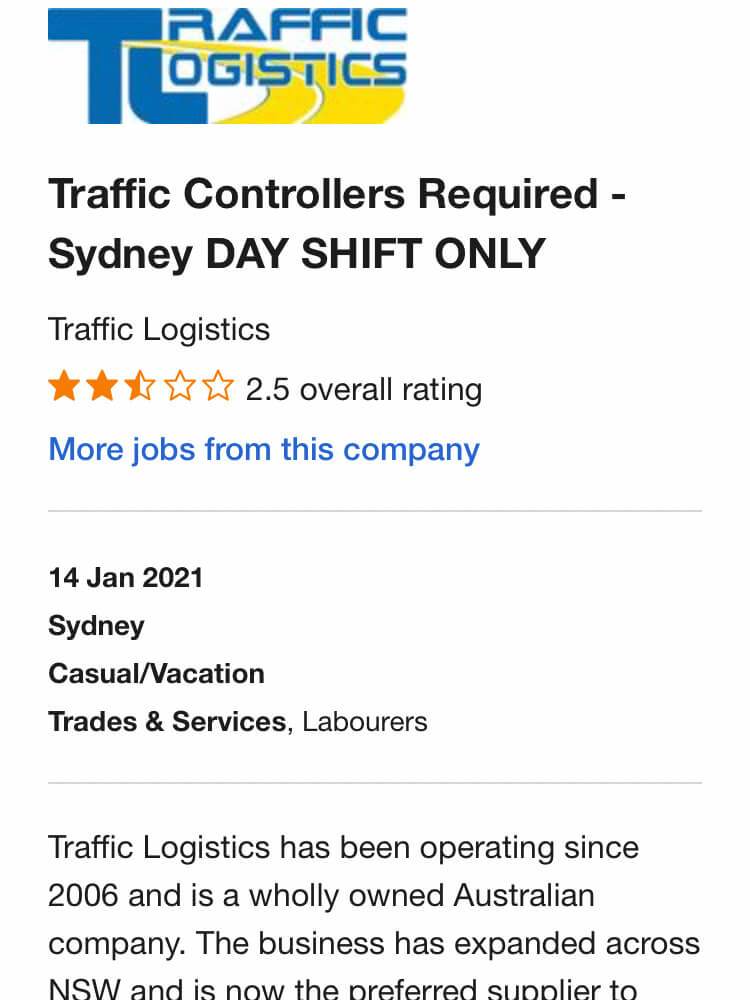This screenshot has width=750, height=1000.
Task: Click the half-filled third rating star
Action: [140, 386]
